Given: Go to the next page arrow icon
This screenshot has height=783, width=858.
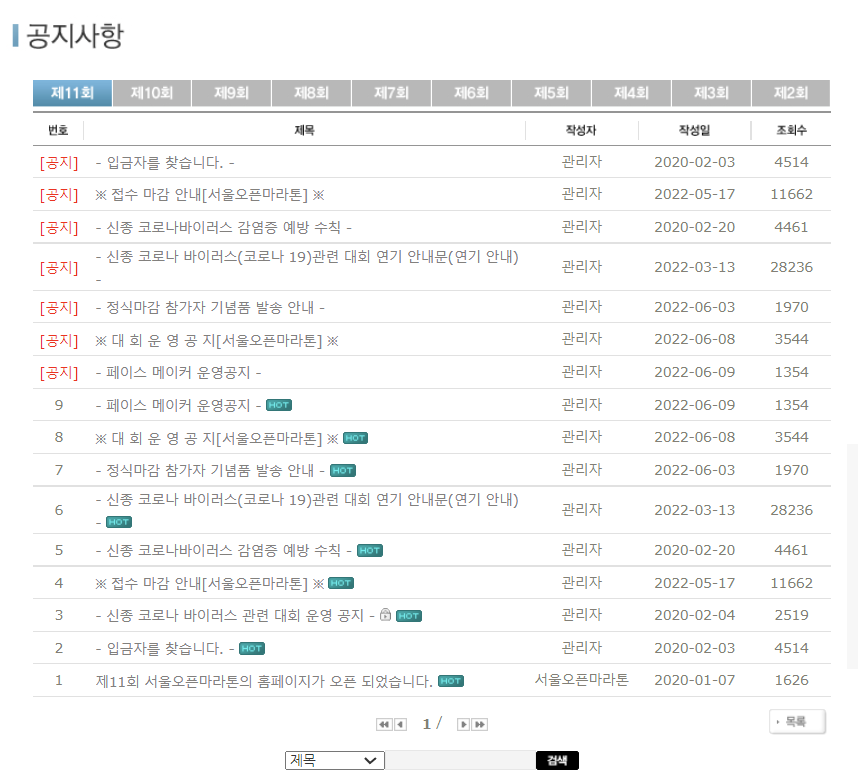Looking at the screenshot, I should click(463, 724).
